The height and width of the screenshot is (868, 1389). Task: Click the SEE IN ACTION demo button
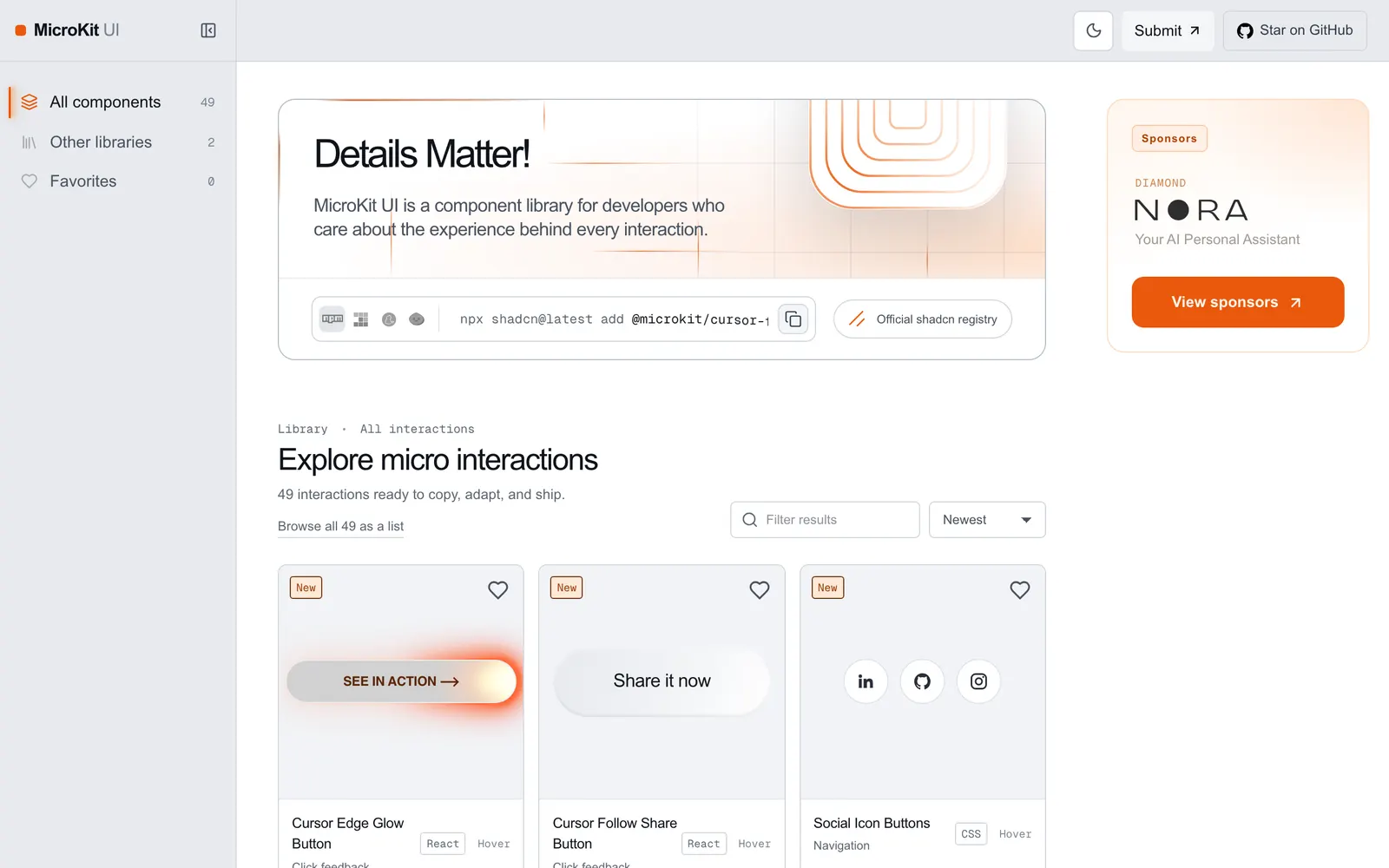pyautogui.click(x=401, y=681)
